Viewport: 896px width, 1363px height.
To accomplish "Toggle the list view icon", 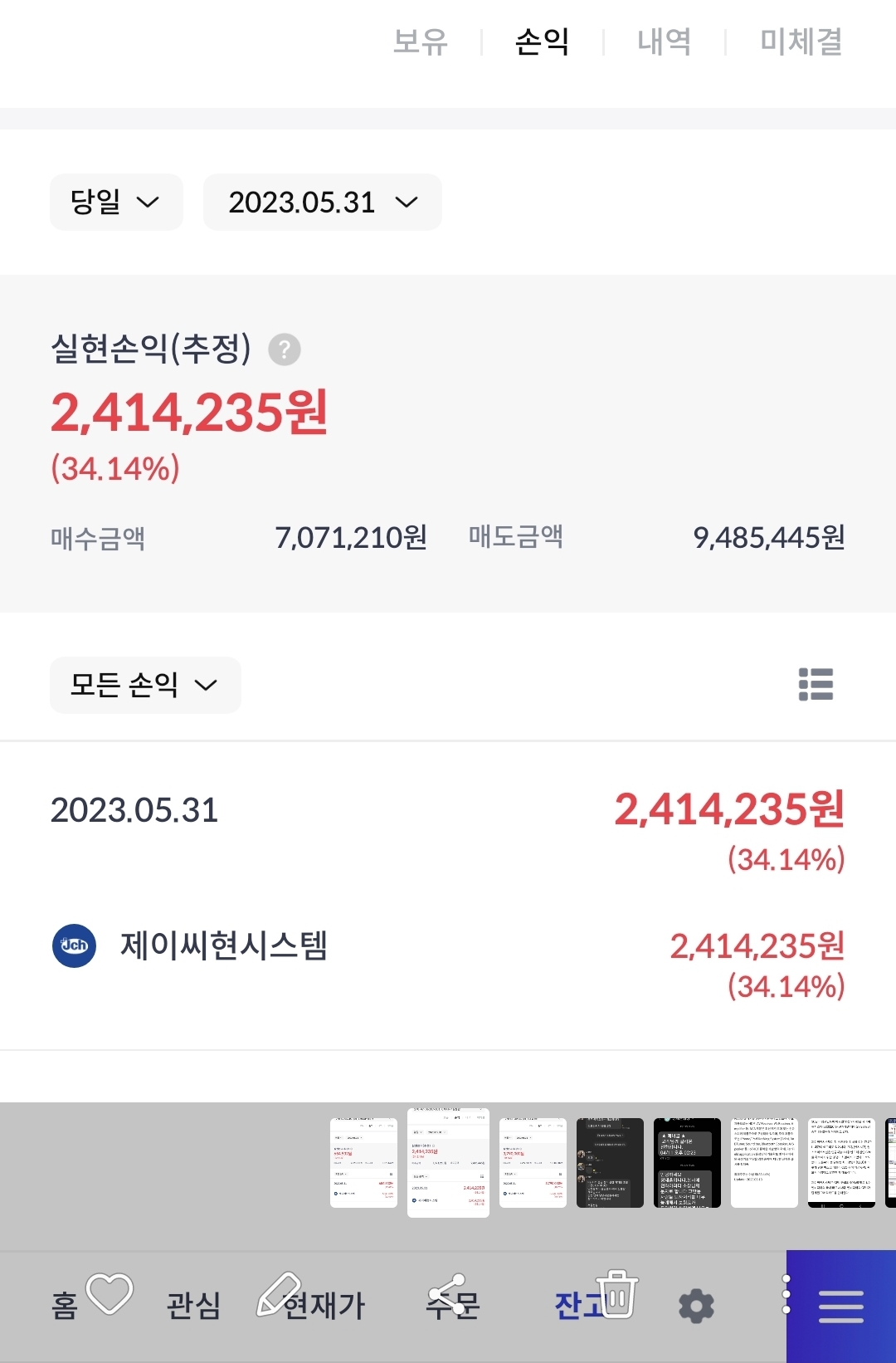I will point(816,685).
